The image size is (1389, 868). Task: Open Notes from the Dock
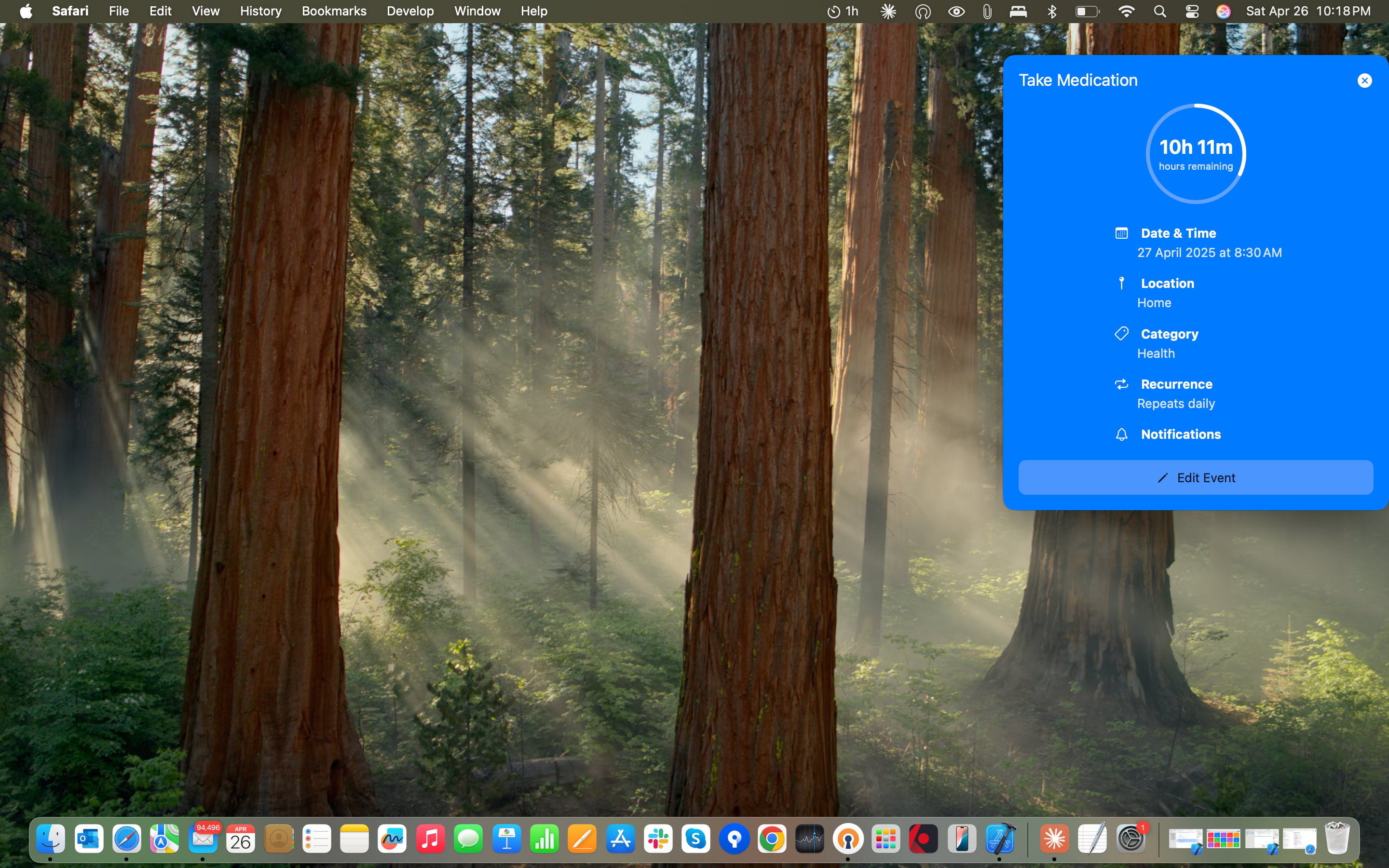[354, 839]
